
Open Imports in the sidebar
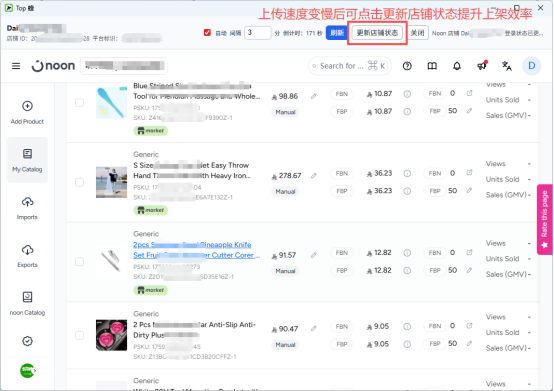[27, 208]
